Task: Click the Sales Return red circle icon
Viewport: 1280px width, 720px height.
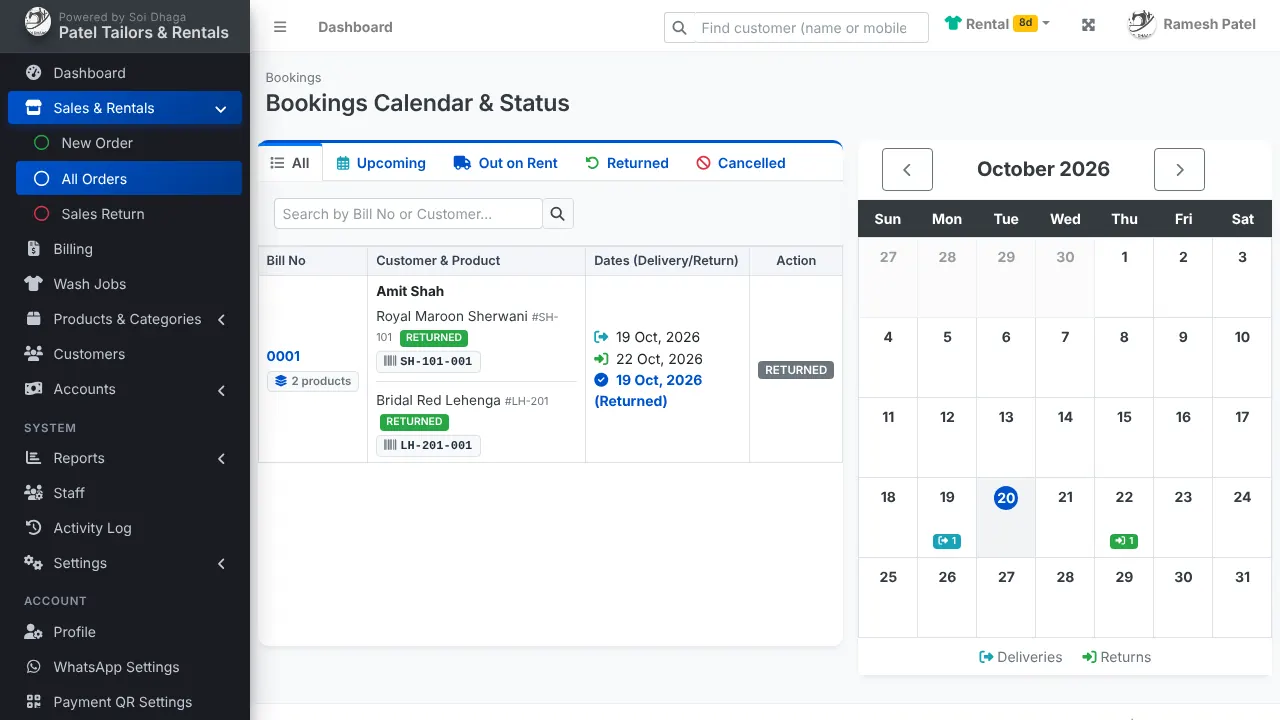Action: tap(41, 214)
